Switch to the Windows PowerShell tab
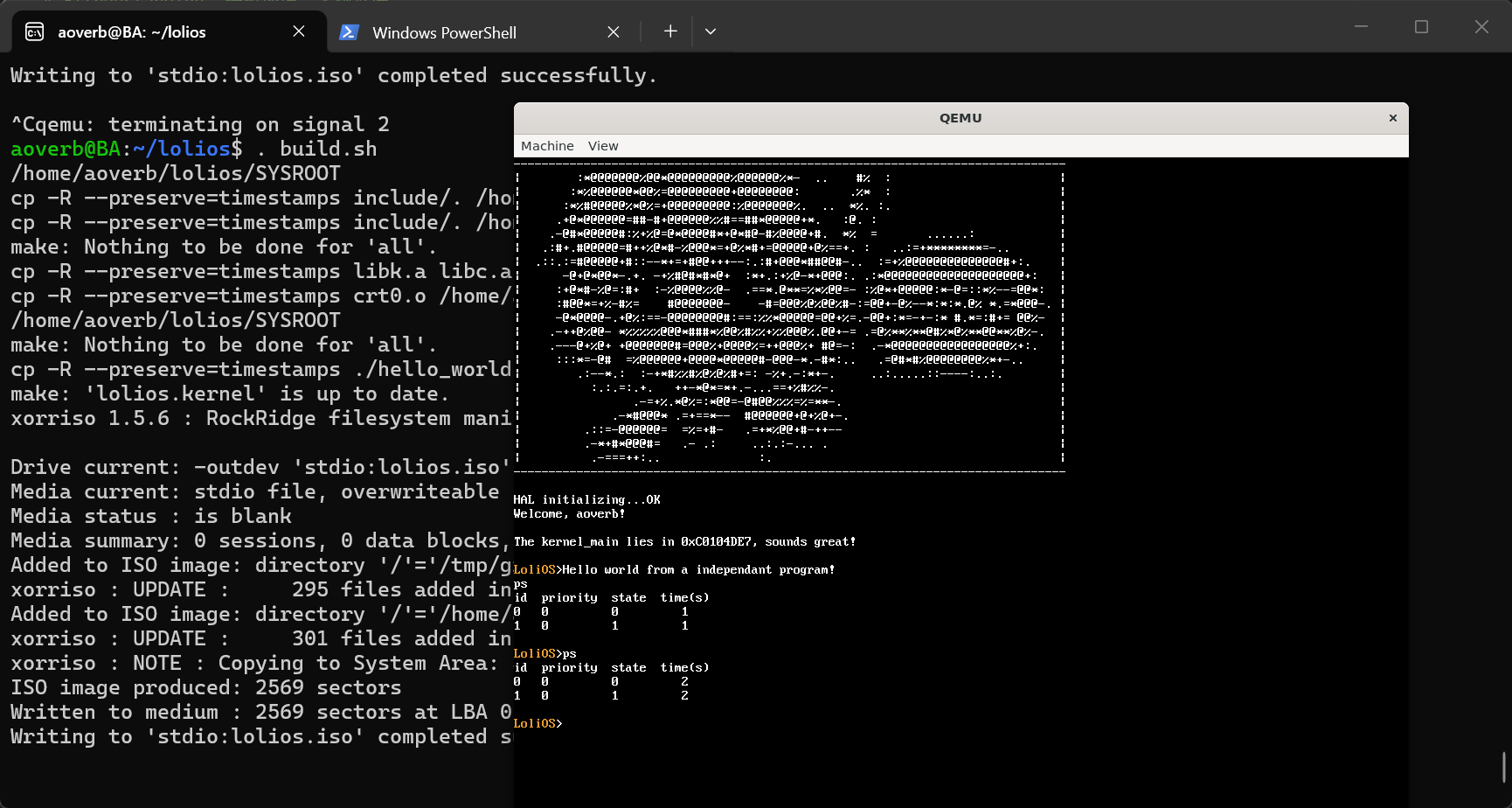 point(444,33)
